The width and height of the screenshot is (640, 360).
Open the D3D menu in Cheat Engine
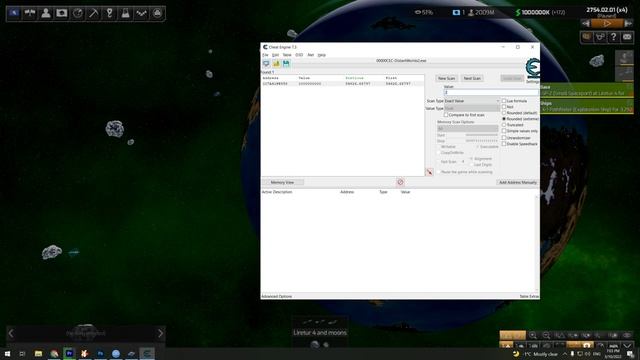tap(299, 55)
